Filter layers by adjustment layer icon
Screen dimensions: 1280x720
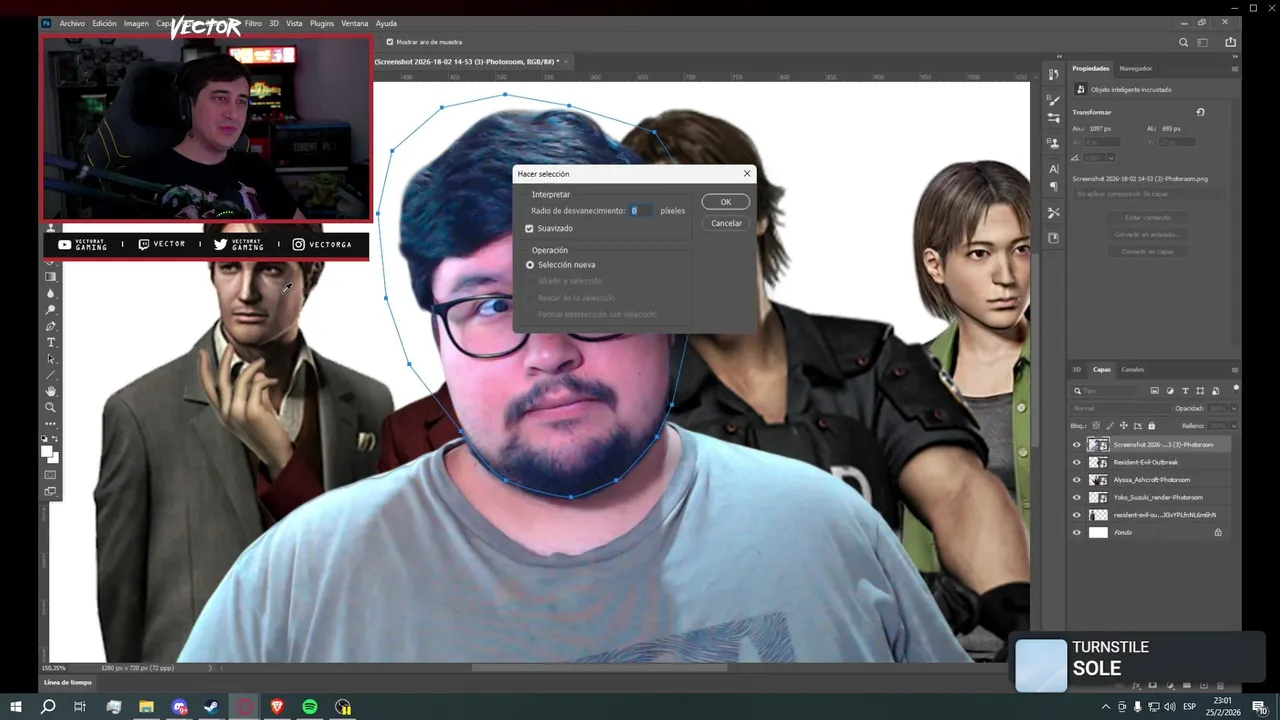[1170, 391]
